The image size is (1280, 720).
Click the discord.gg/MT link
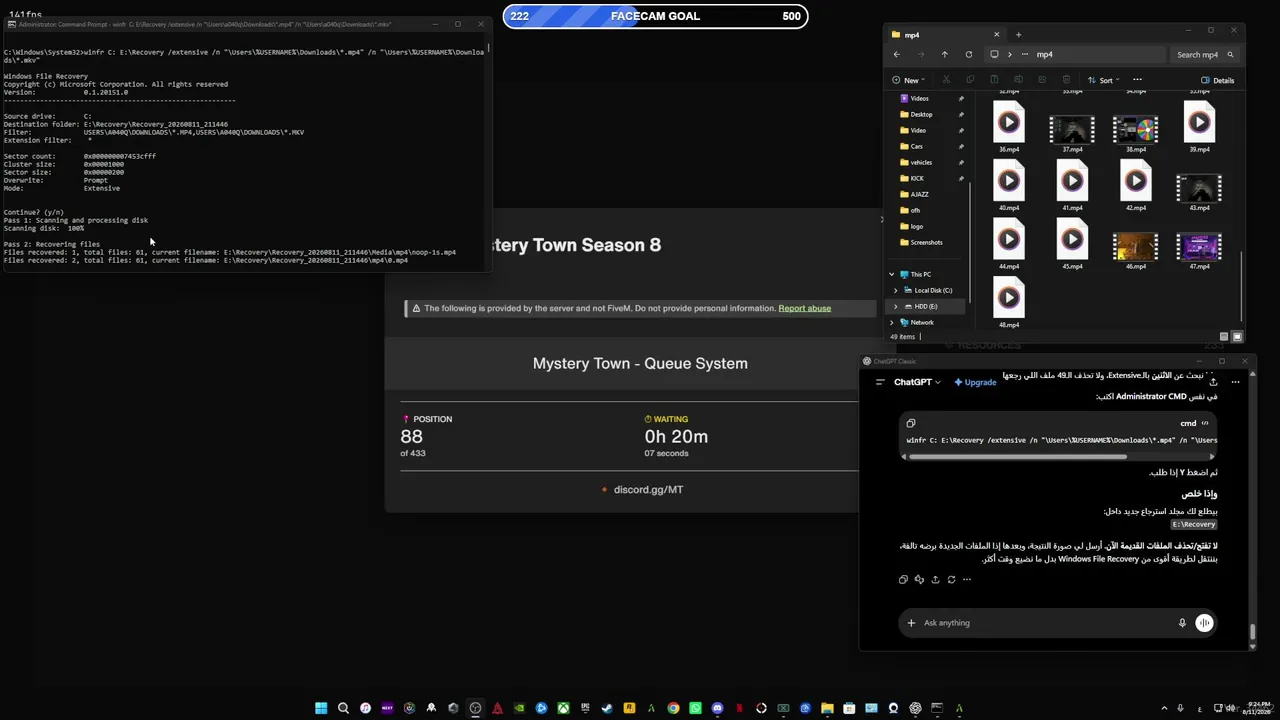pyautogui.click(x=648, y=490)
